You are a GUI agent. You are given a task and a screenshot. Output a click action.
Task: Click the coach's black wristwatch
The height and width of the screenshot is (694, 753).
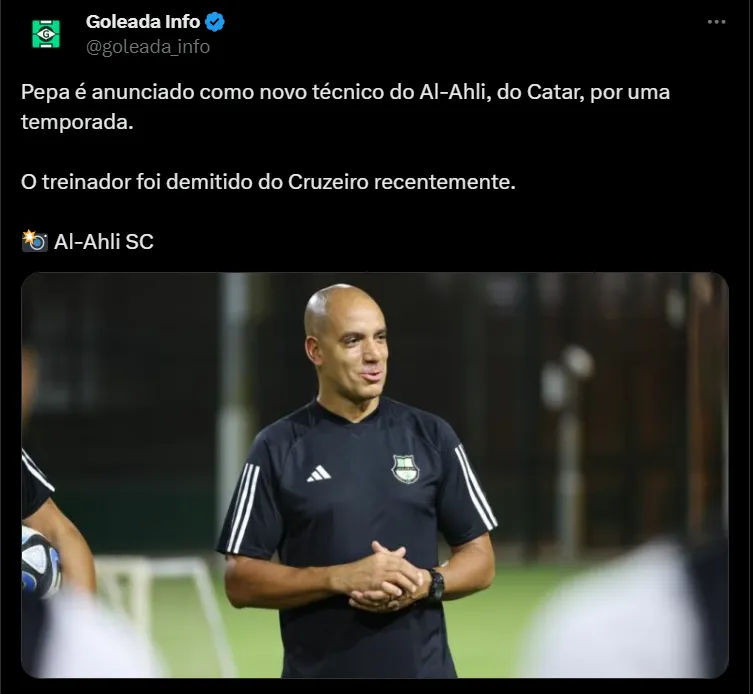click(x=436, y=585)
